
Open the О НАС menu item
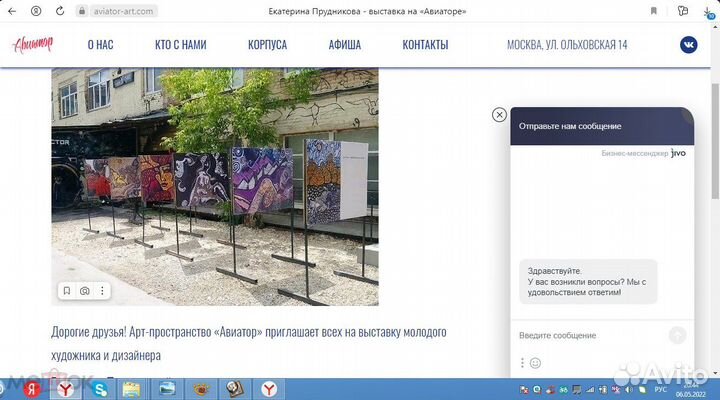(100, 45)
